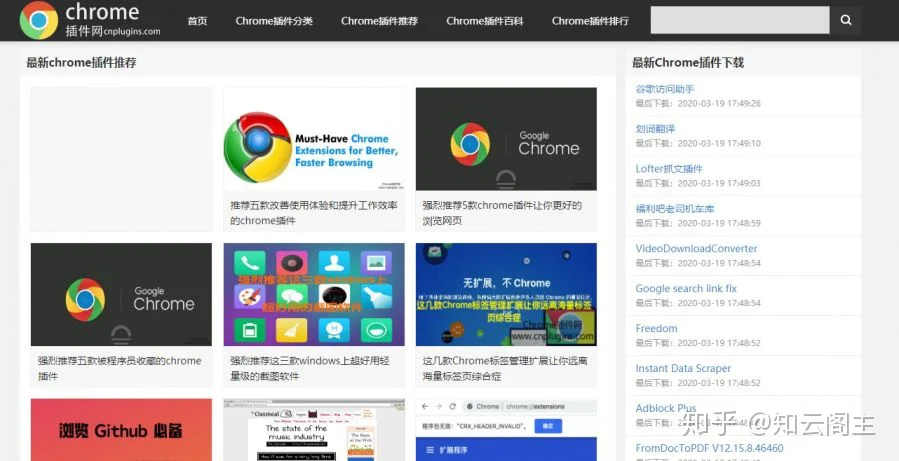Click timestamp 2020-03-19 17:49:26
Image resolution: width=899 pixels, height=461 pixels.
719,103
